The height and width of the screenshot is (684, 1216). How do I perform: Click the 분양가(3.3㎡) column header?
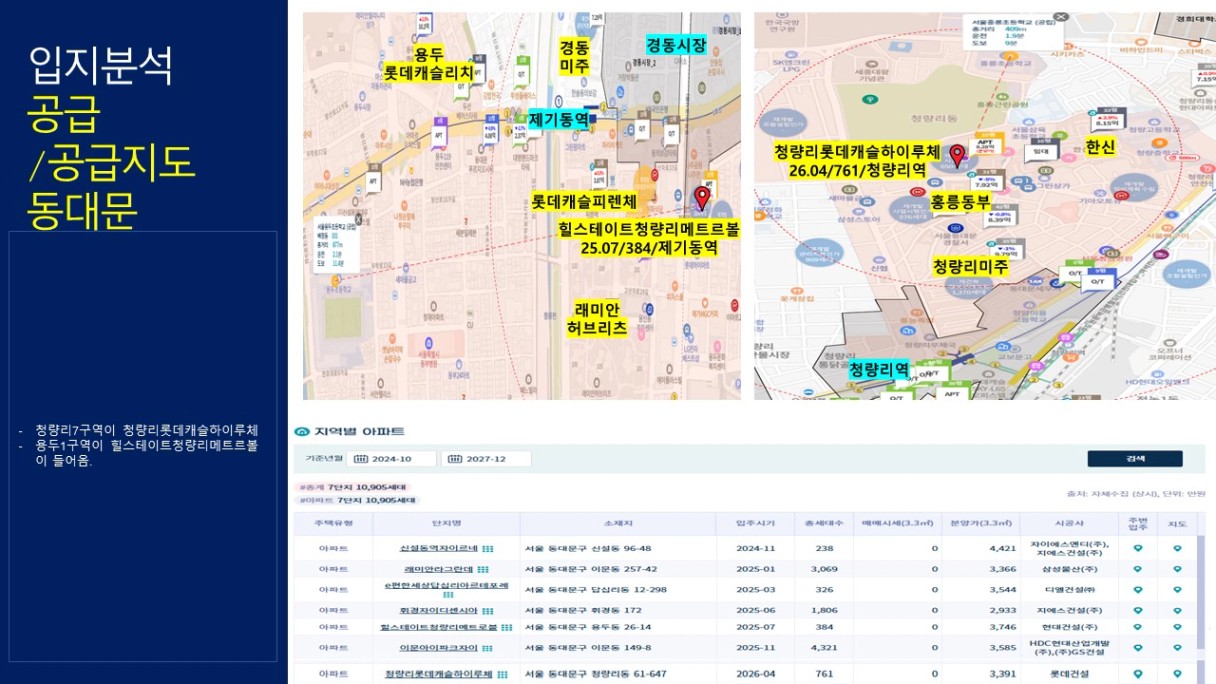point(981,524)
